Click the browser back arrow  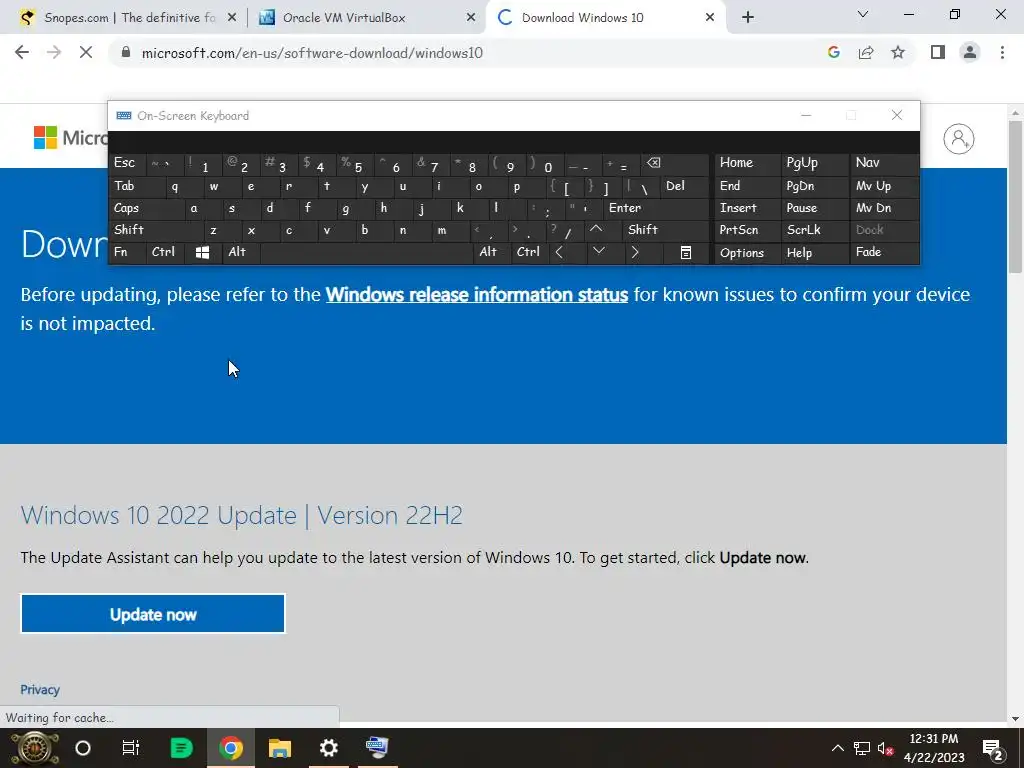tap(22, 53)
